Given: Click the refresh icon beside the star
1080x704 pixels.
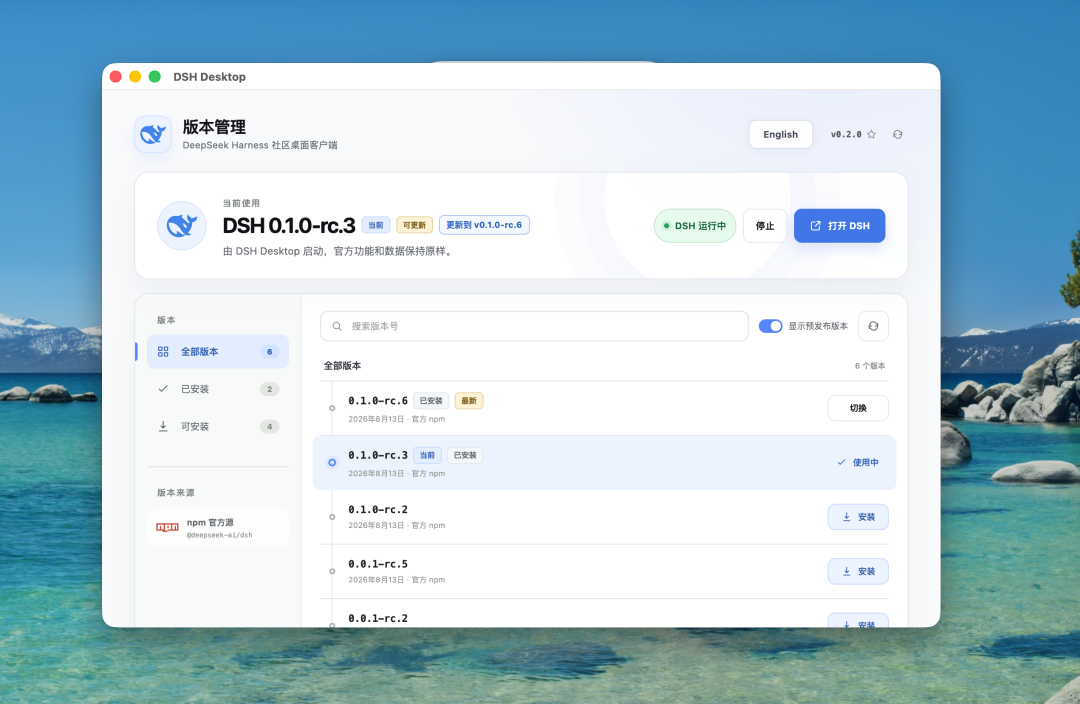Looking at the screenshot, I should 897,134.
